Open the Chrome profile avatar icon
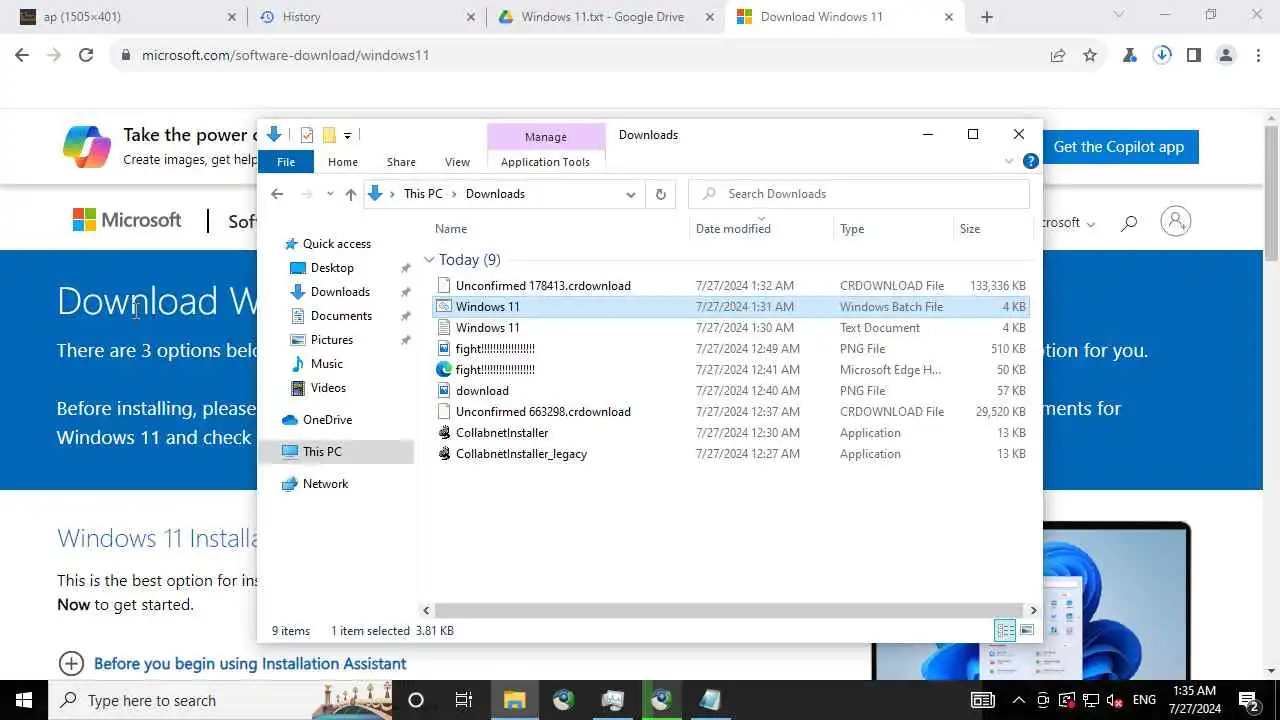The height and width of the screenshot is (720, 1280). point(1226,55)
